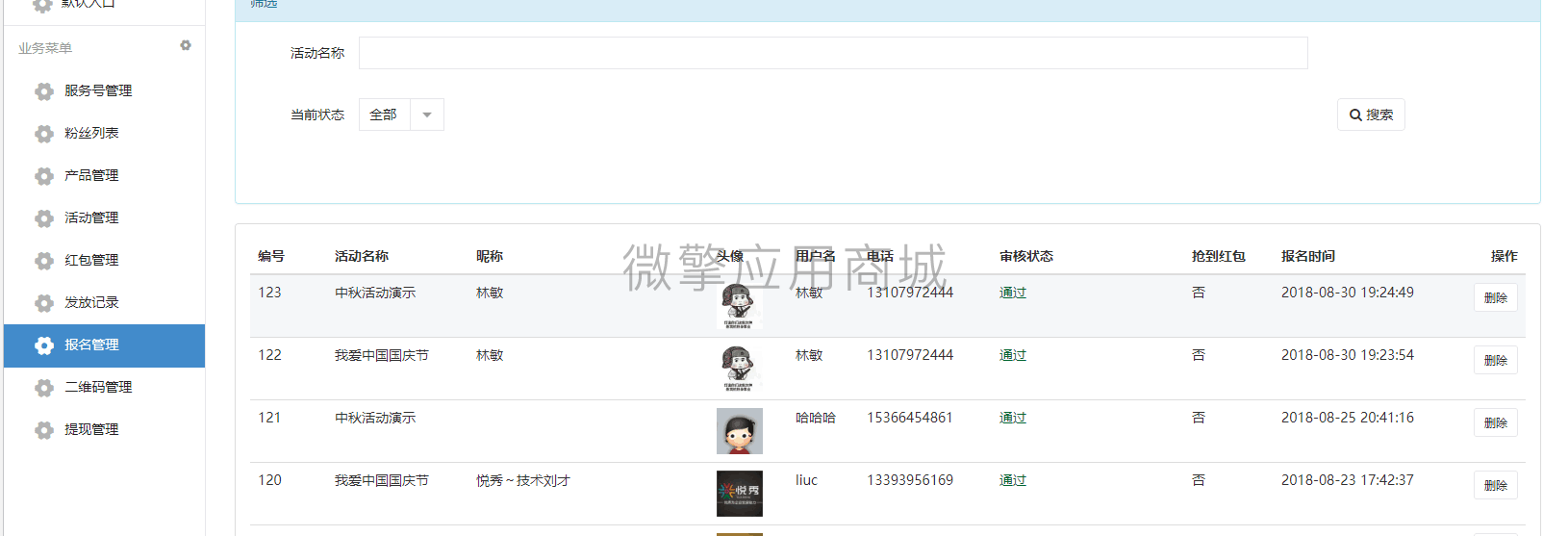Viewport: 1568px width, 536px height.
Task: Click the gear icon next to 粉丝列表
Action: (43, 134)
